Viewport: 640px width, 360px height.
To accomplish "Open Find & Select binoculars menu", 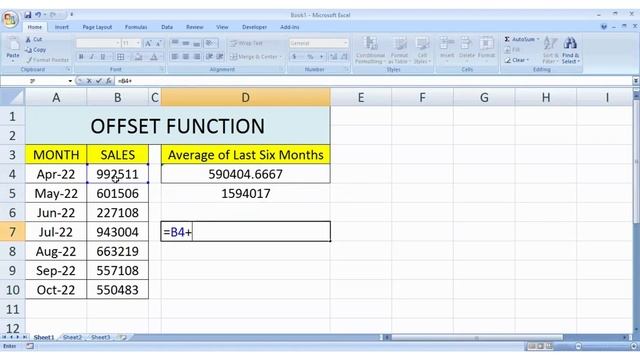I will (x=570, y=50).
